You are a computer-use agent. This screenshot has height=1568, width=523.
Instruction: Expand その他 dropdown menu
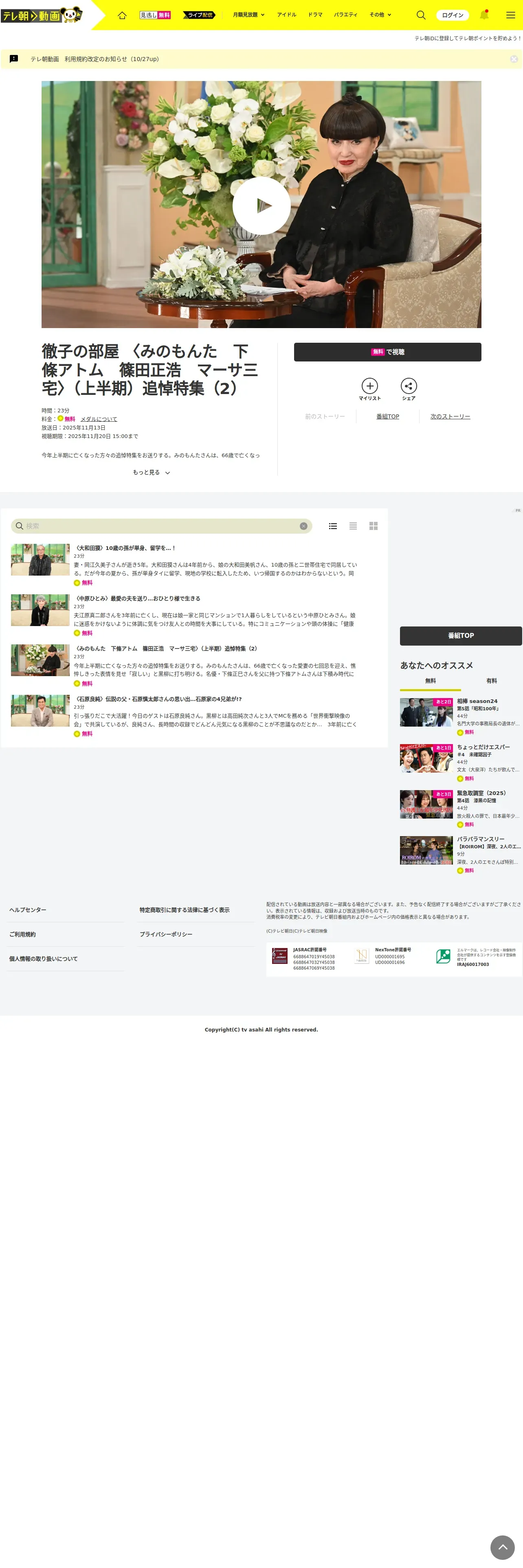(380, 15)
